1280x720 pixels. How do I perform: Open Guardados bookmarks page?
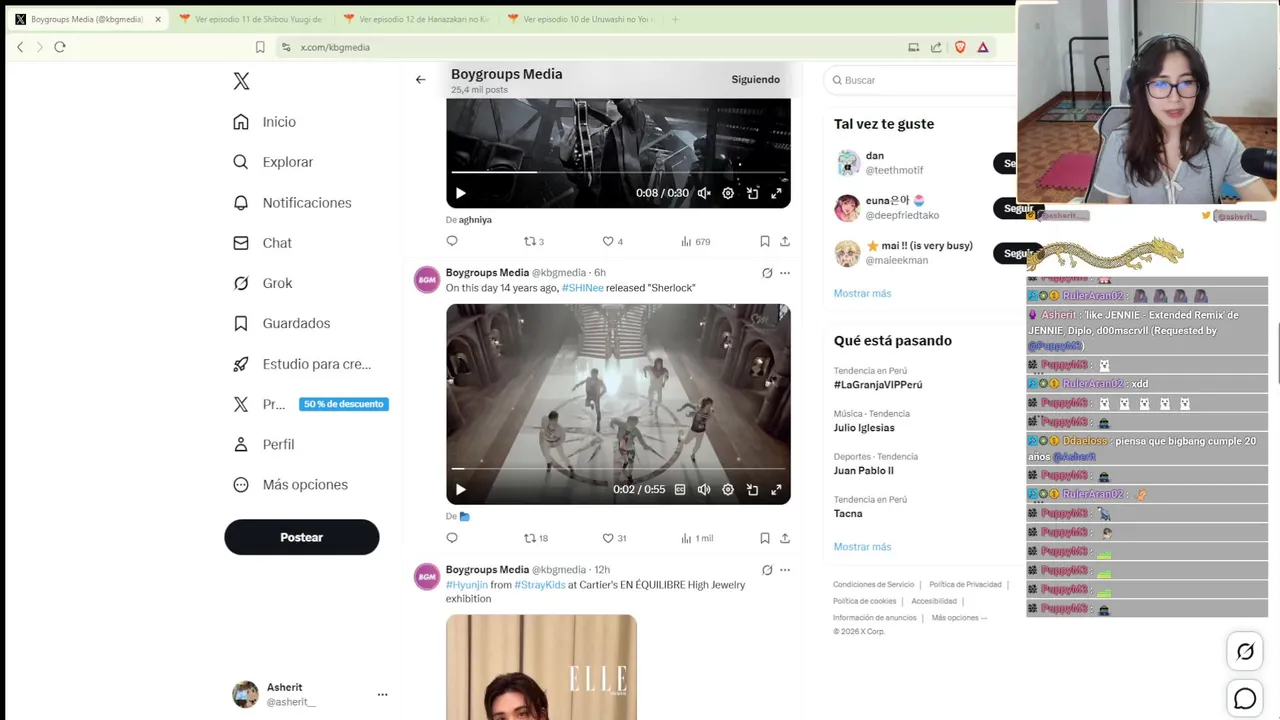point(282,323)
